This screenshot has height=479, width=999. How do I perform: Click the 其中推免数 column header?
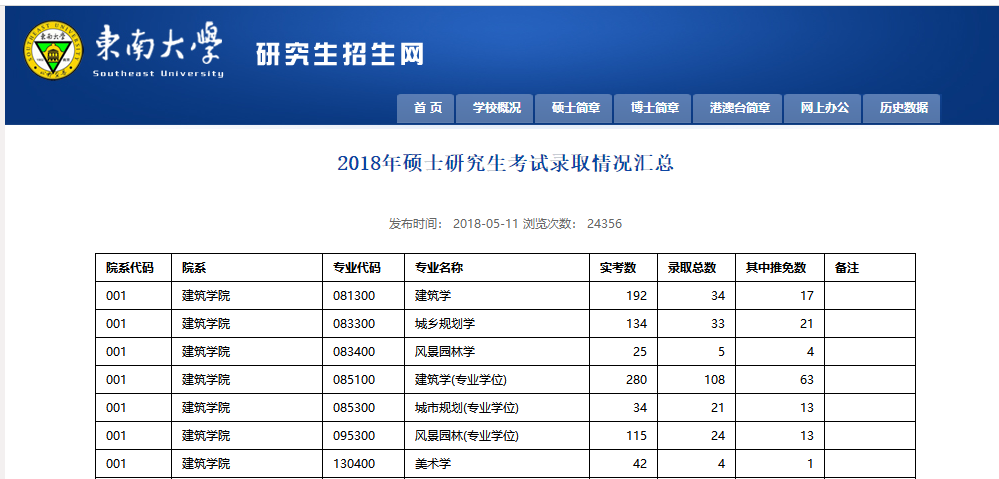point(776,268)
